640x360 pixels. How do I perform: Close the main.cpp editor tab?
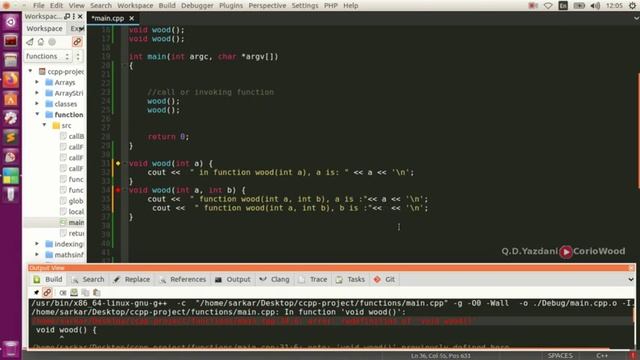tap(131, 18)
